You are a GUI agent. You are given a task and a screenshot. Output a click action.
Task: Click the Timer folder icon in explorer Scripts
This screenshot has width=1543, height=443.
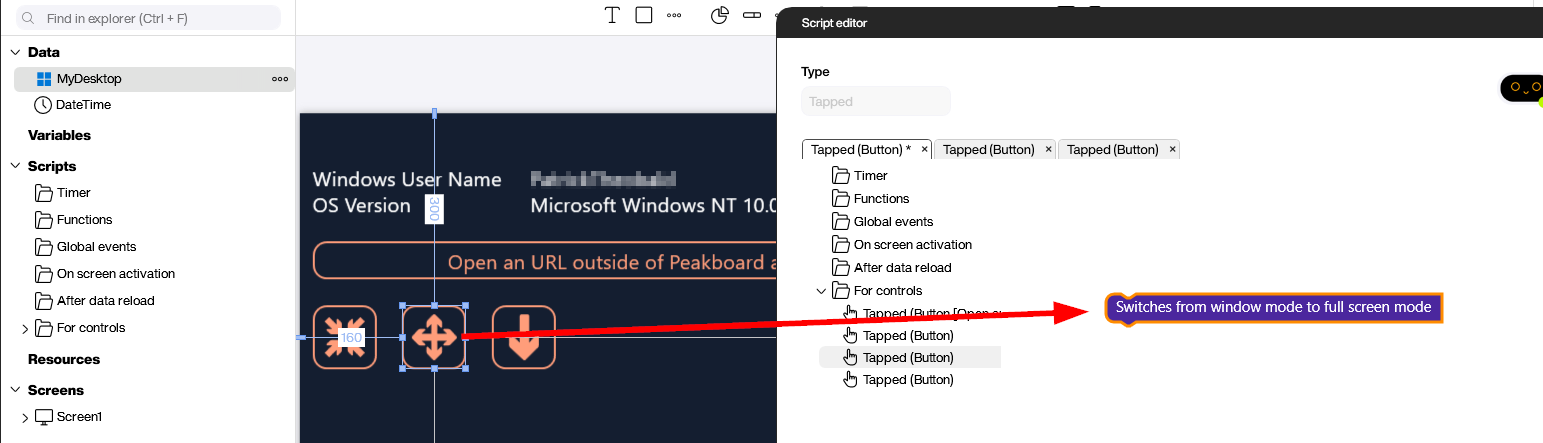[x=43, y=193]
